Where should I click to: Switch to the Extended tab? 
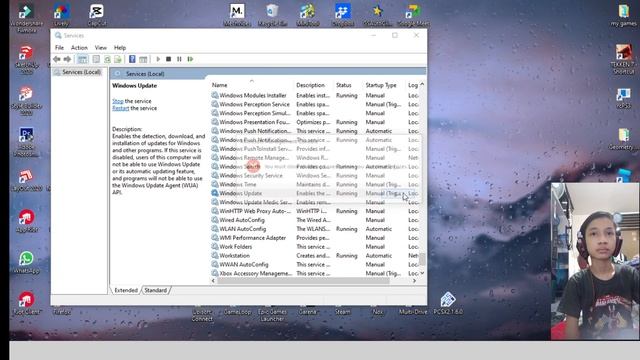126,290
